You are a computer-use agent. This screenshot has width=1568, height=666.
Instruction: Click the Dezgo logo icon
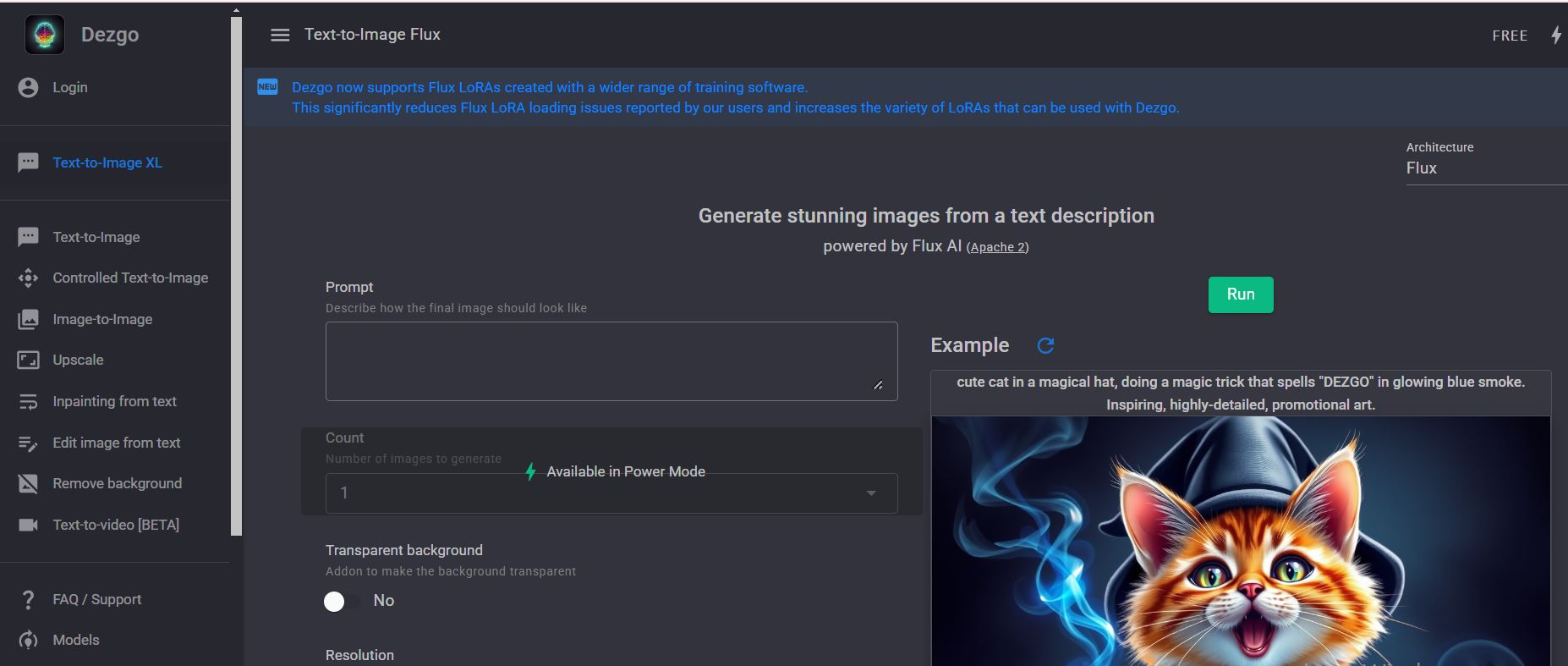point(45,35)
